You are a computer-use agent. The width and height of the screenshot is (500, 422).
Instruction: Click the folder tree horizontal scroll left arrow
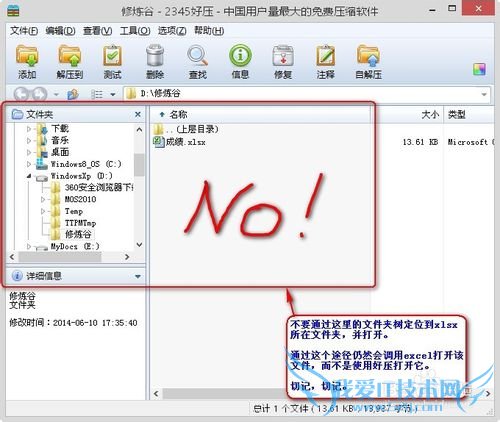[x=12, y=257]
